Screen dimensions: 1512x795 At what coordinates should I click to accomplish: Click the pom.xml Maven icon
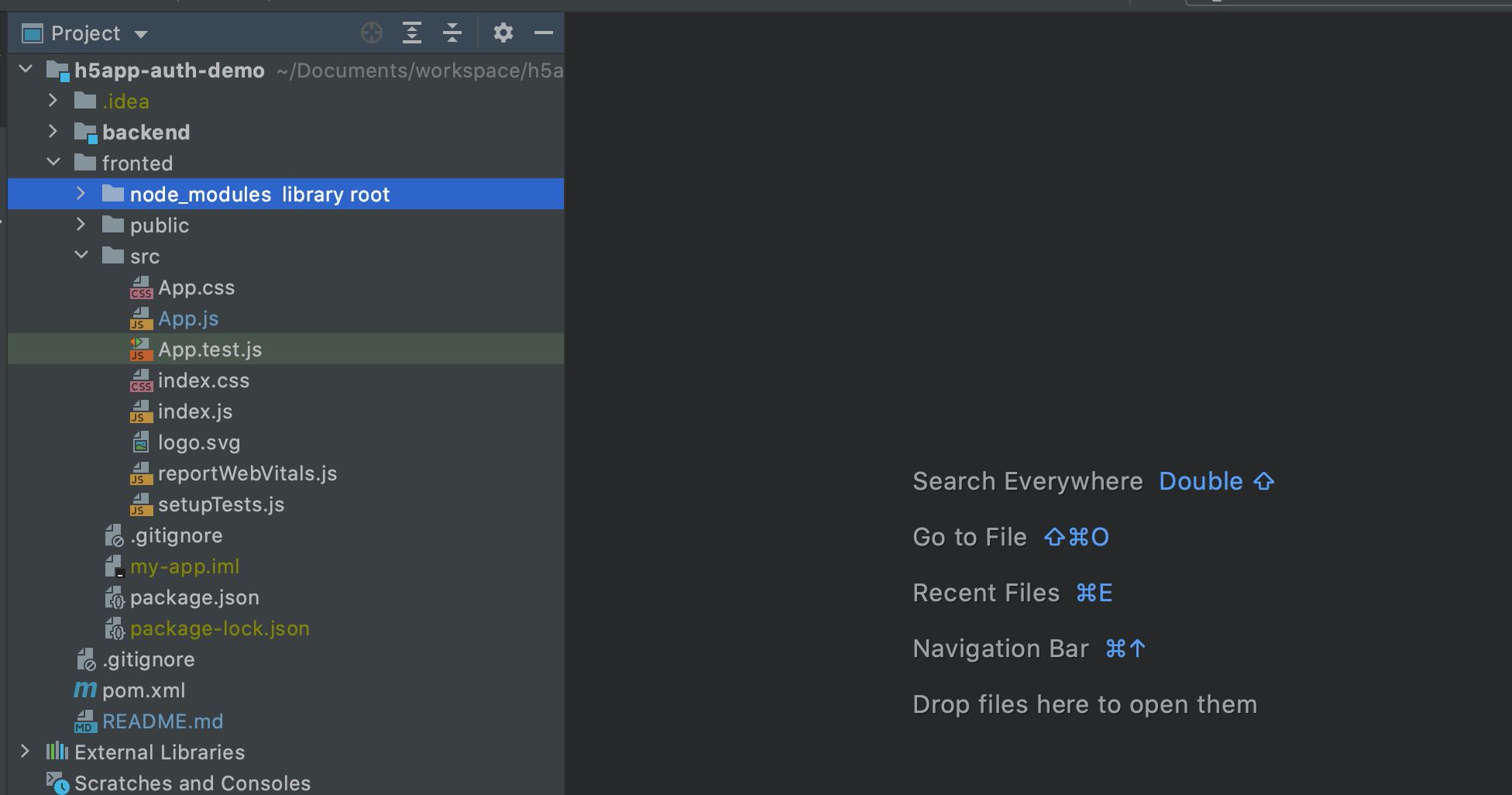click(84, 690)
